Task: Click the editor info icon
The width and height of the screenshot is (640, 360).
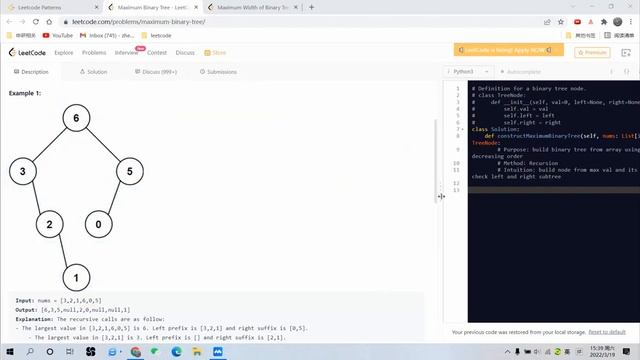Action: [x=611, y=72]
